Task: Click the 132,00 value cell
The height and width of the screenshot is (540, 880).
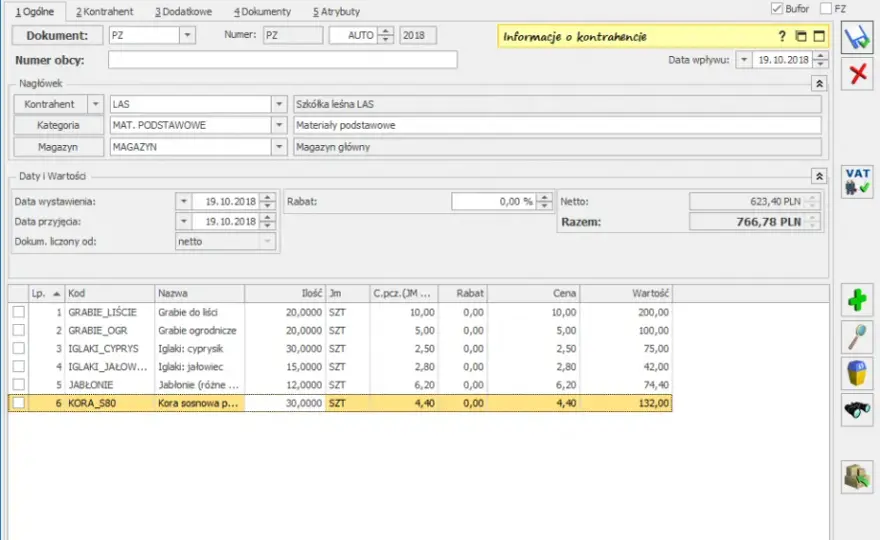Action: (x=626, y=403)
